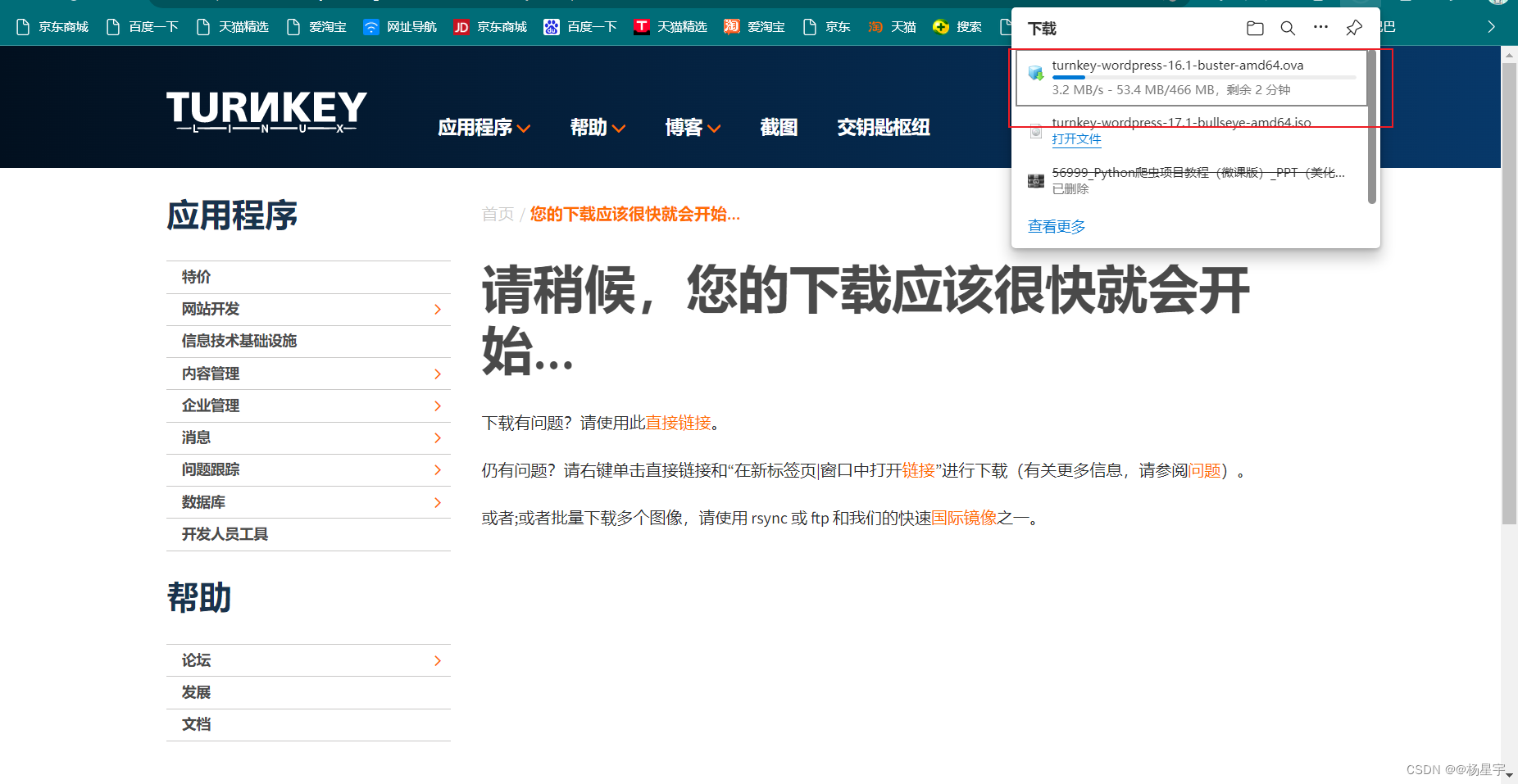The image size is (1518, 784).
Task: Click the 56999_Python爬虫项目教程 deleted entry
Action: [1198, 172]
